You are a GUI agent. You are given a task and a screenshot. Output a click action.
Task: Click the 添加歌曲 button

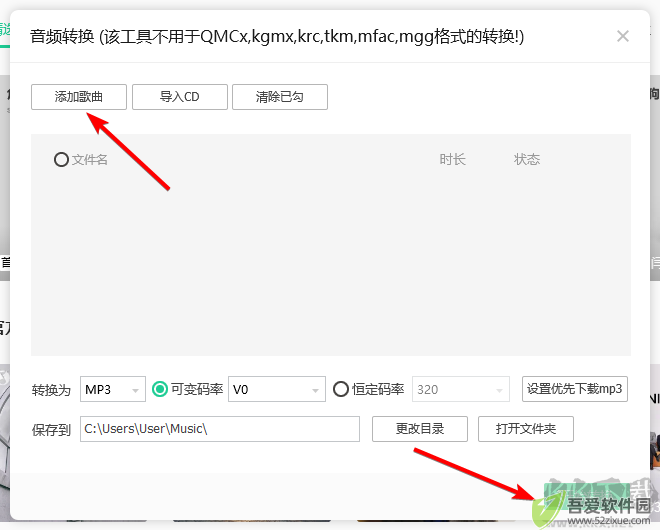click(79, 97)
